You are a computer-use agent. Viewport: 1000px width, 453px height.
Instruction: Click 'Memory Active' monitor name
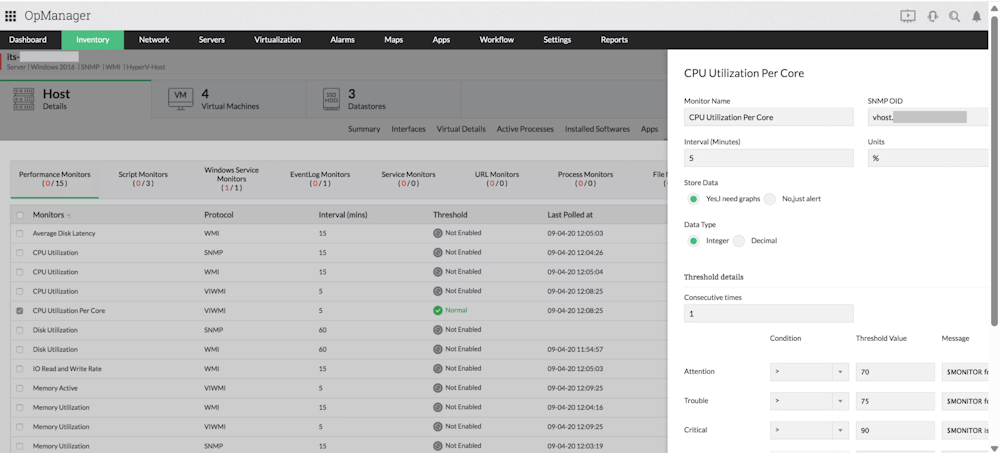coord(55,388)
